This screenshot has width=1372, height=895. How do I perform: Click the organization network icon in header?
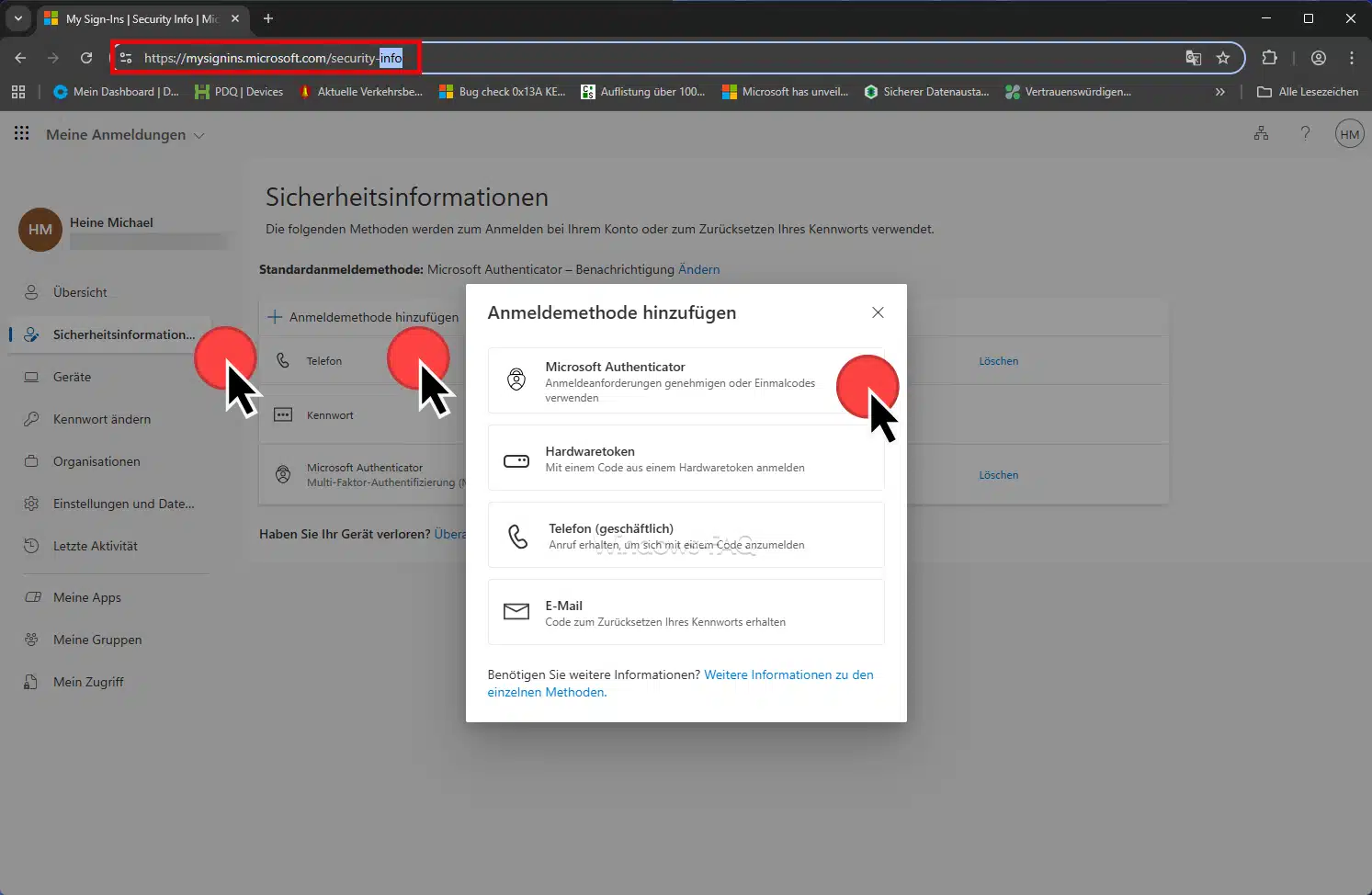pos(1261,134)
